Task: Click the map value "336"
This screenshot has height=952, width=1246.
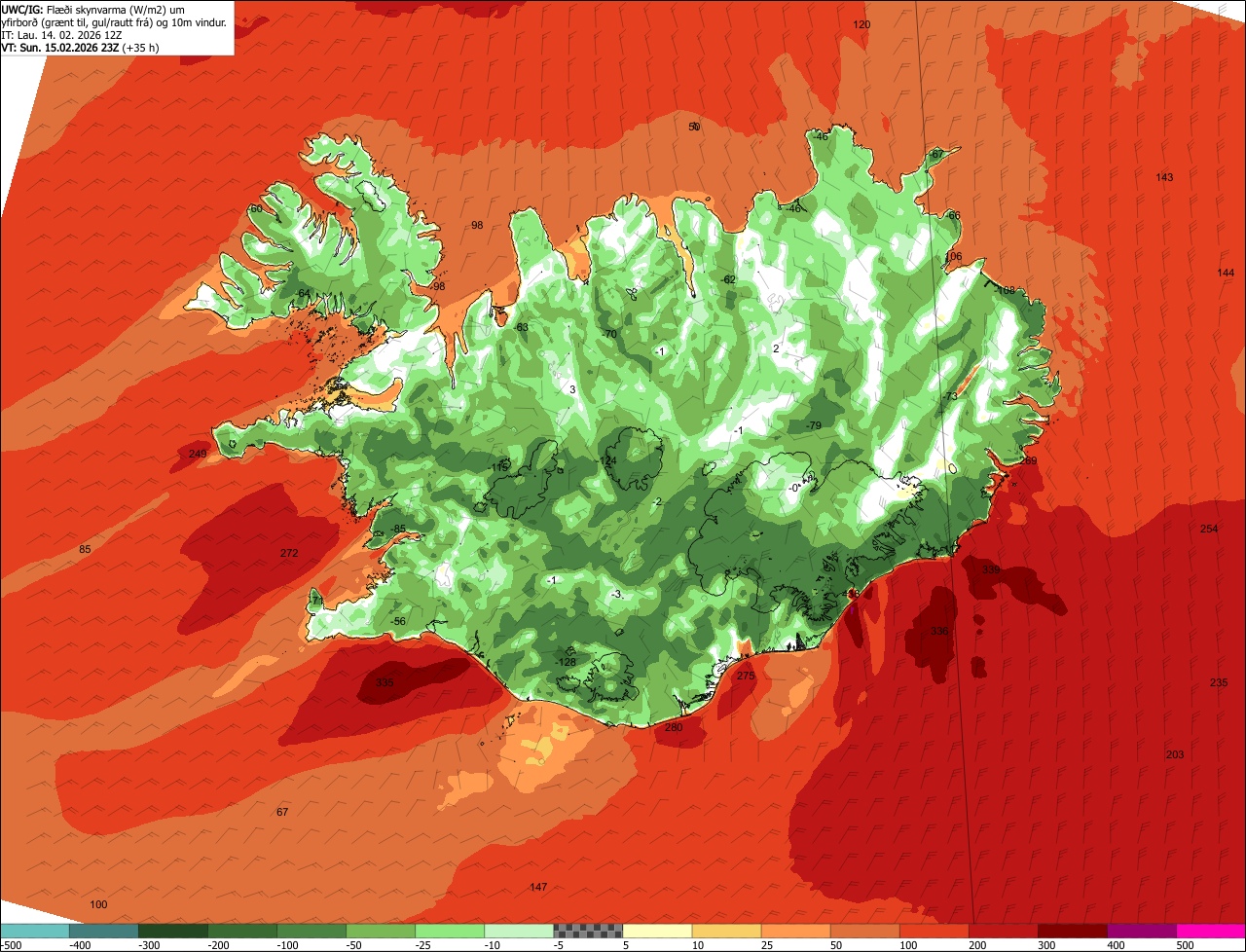Action: pos(938,631)
